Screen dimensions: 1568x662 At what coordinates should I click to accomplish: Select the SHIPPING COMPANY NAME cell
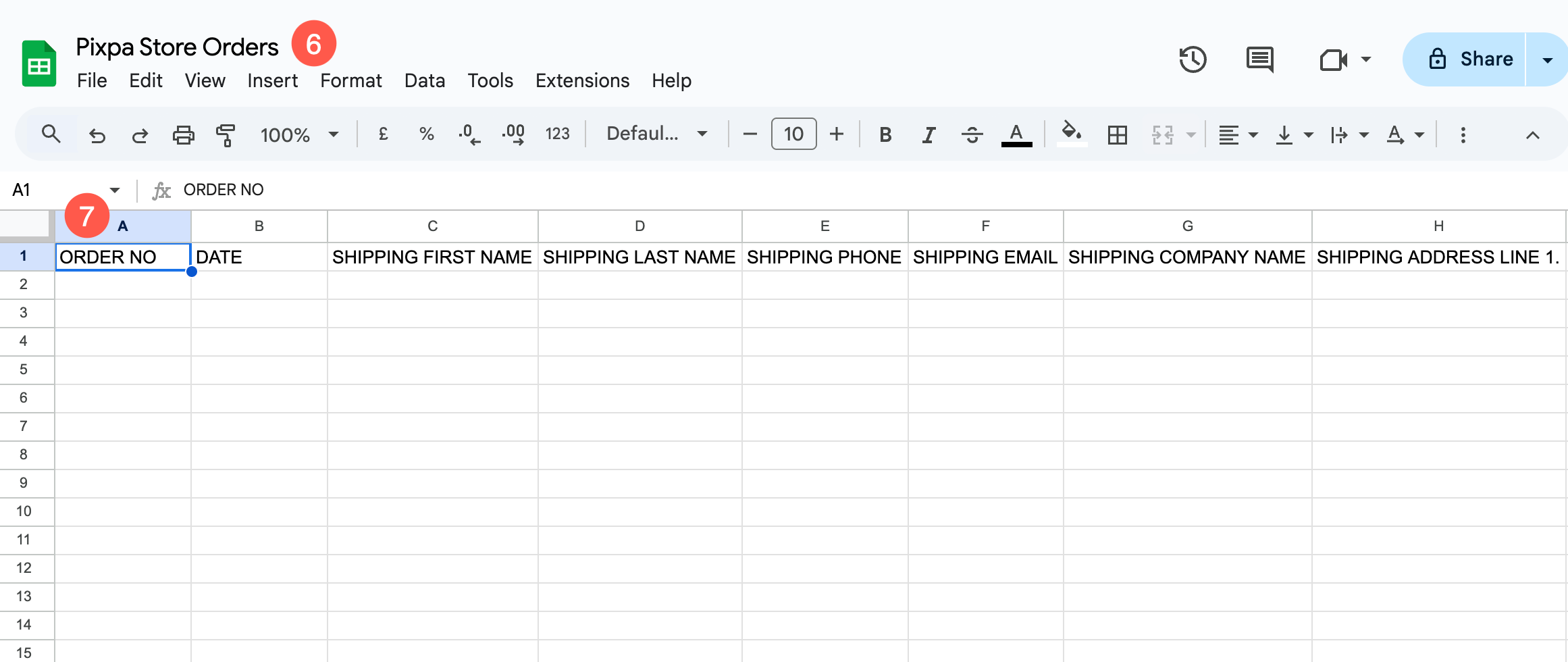[x=1188, y=257]
